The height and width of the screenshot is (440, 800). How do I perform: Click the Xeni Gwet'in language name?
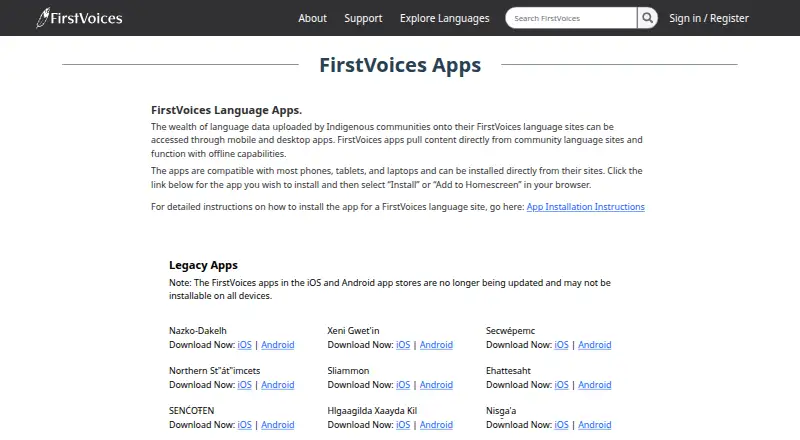(353, 331)
